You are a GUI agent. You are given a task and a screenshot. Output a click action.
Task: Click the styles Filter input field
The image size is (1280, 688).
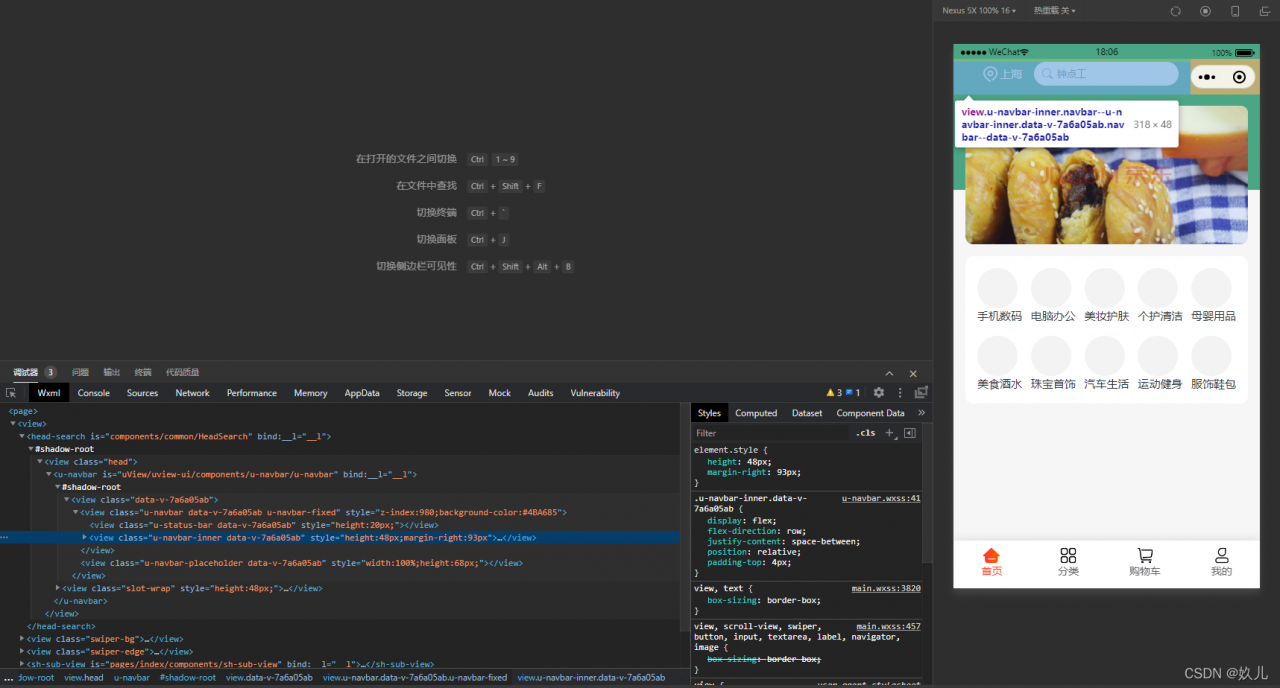click(x=770, y=433)
